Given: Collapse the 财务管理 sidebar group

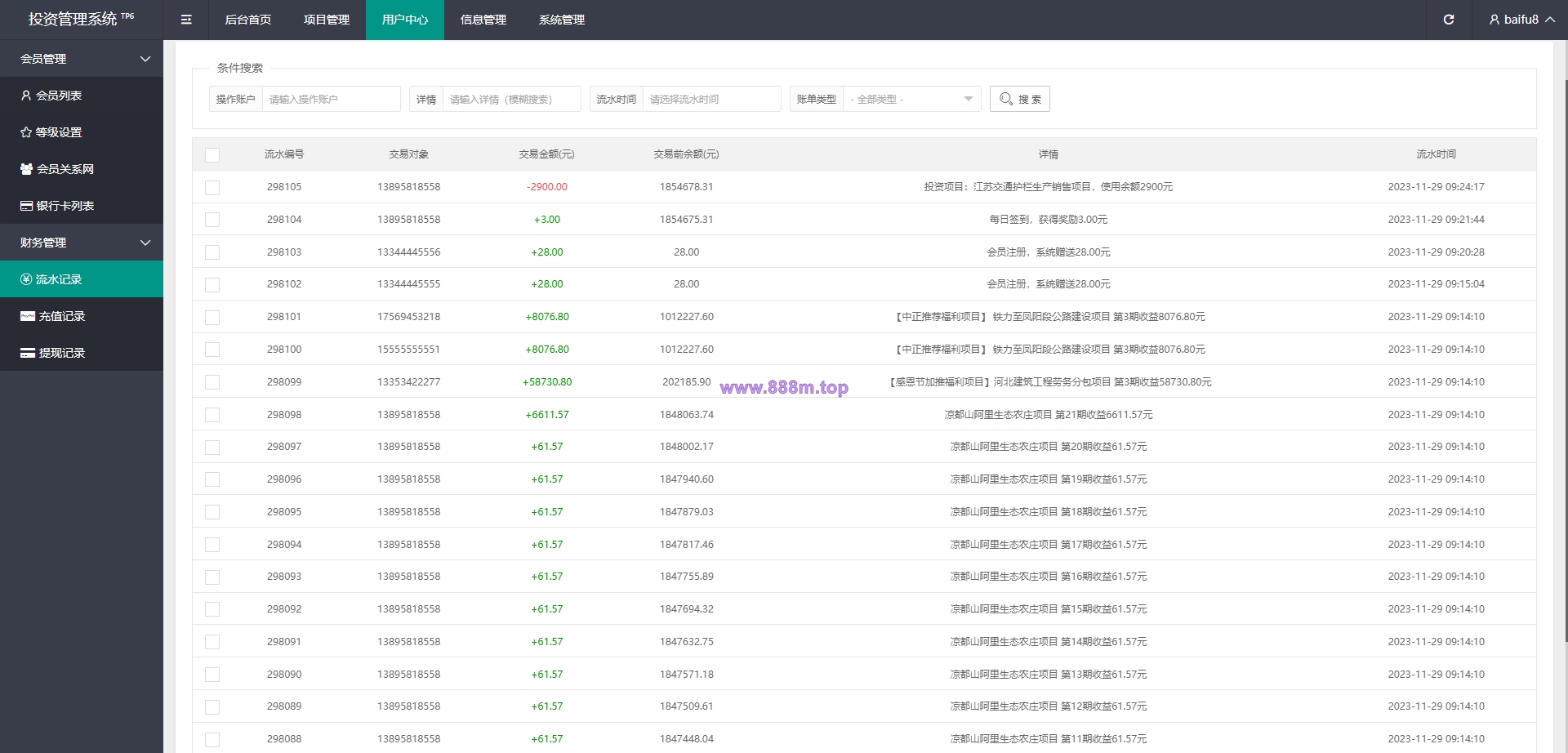Looking at the screenshot, I should pyautogui.click(x=82, y=243).
